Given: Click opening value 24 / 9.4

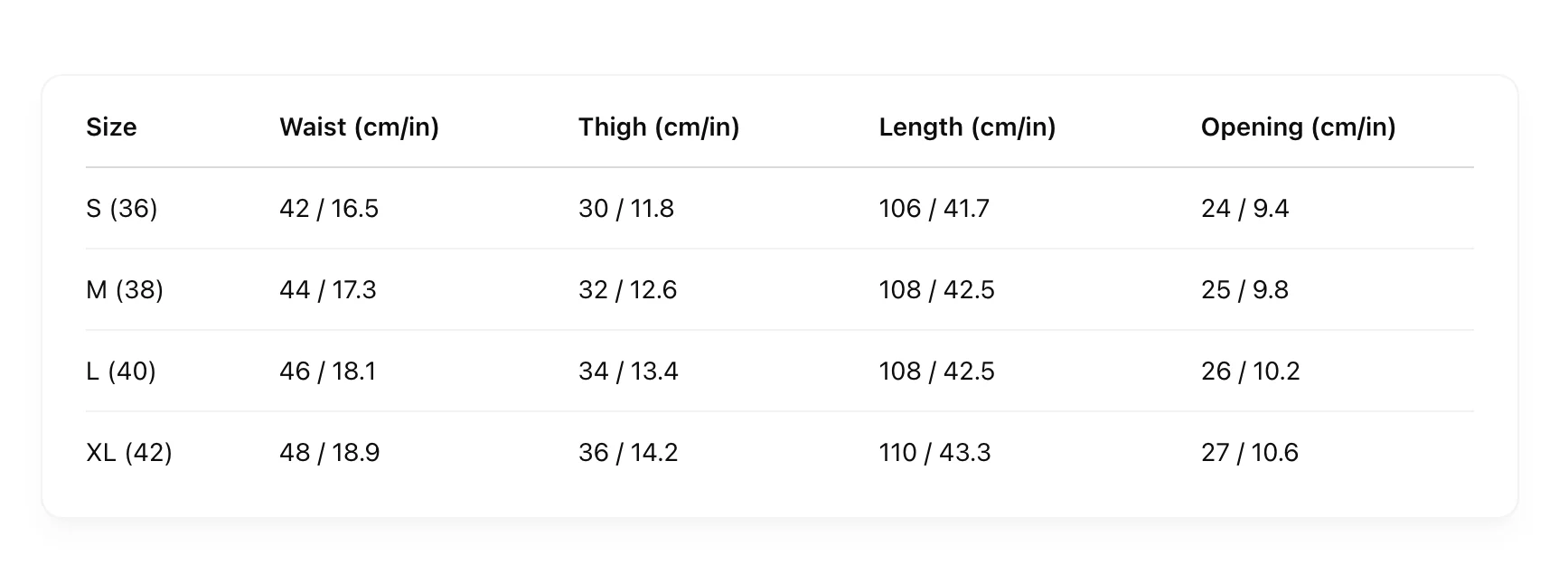Looking at the screenshot, I should [1245, 209].
